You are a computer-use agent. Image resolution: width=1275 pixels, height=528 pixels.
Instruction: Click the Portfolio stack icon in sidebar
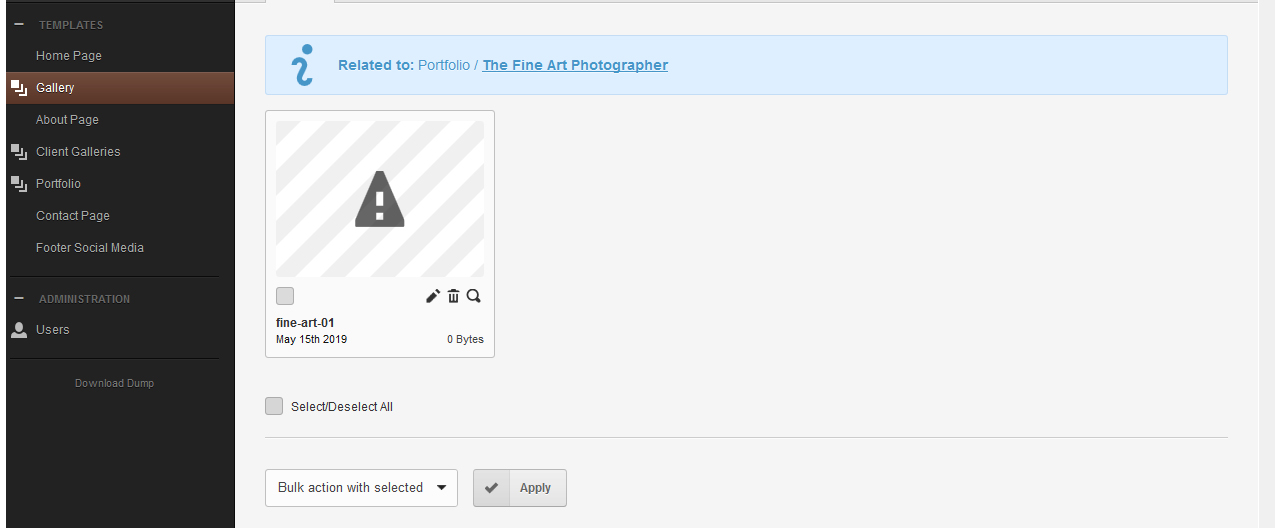point(19,184)
